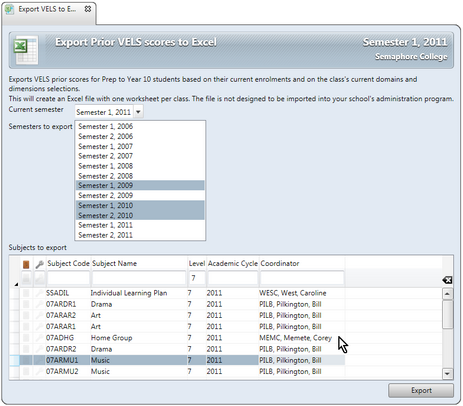Tick the checkbox for the SSADIL row
The image size is (463, 406).
coord(26,293)
